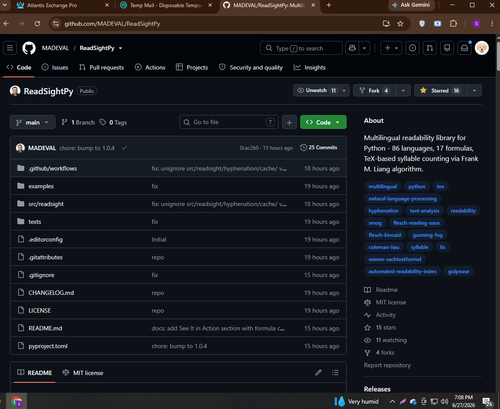Open the issues icon in header
The image size is (500, 409).
point(412,48)
